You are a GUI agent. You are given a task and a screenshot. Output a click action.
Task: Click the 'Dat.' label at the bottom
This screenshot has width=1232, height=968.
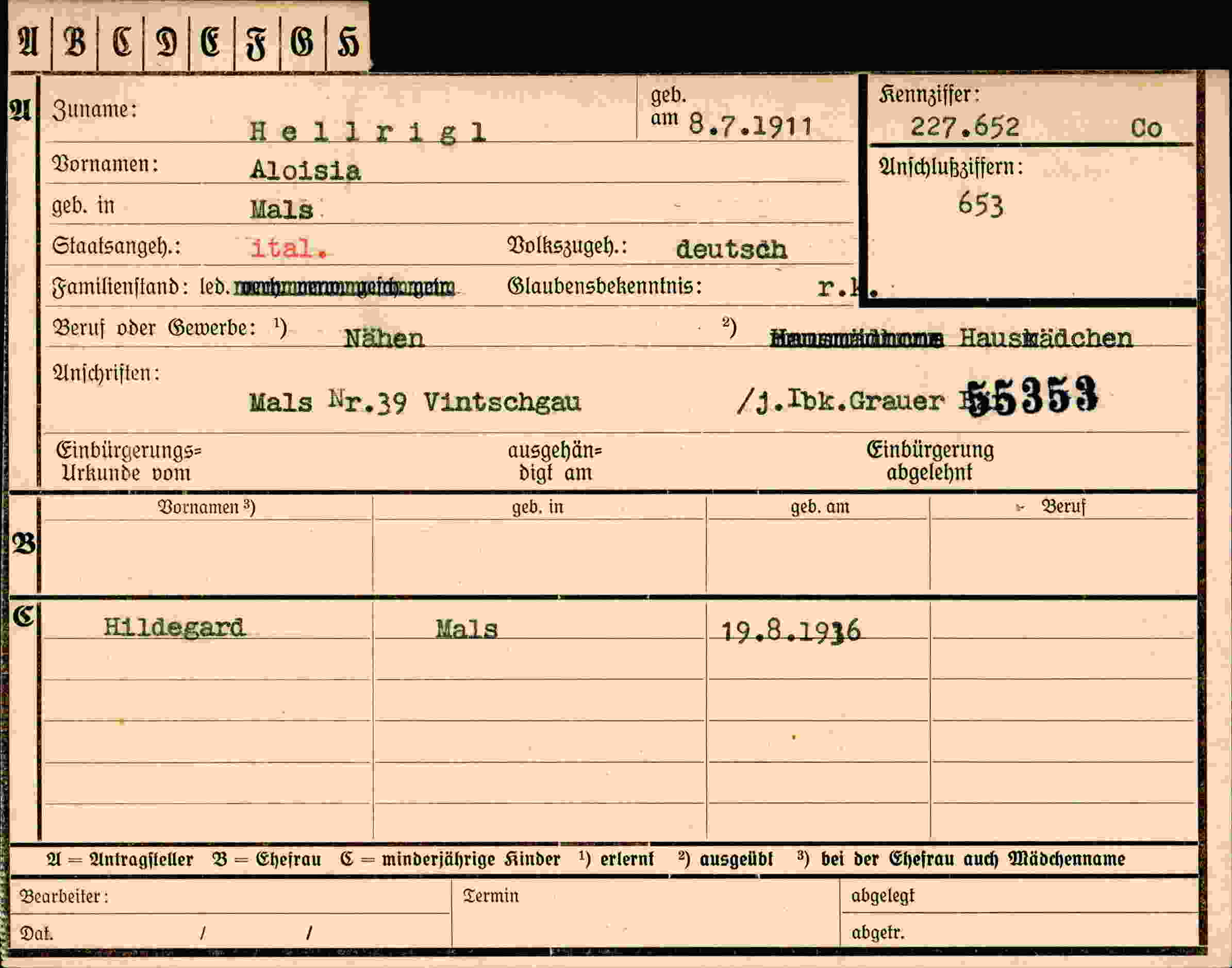36,933
